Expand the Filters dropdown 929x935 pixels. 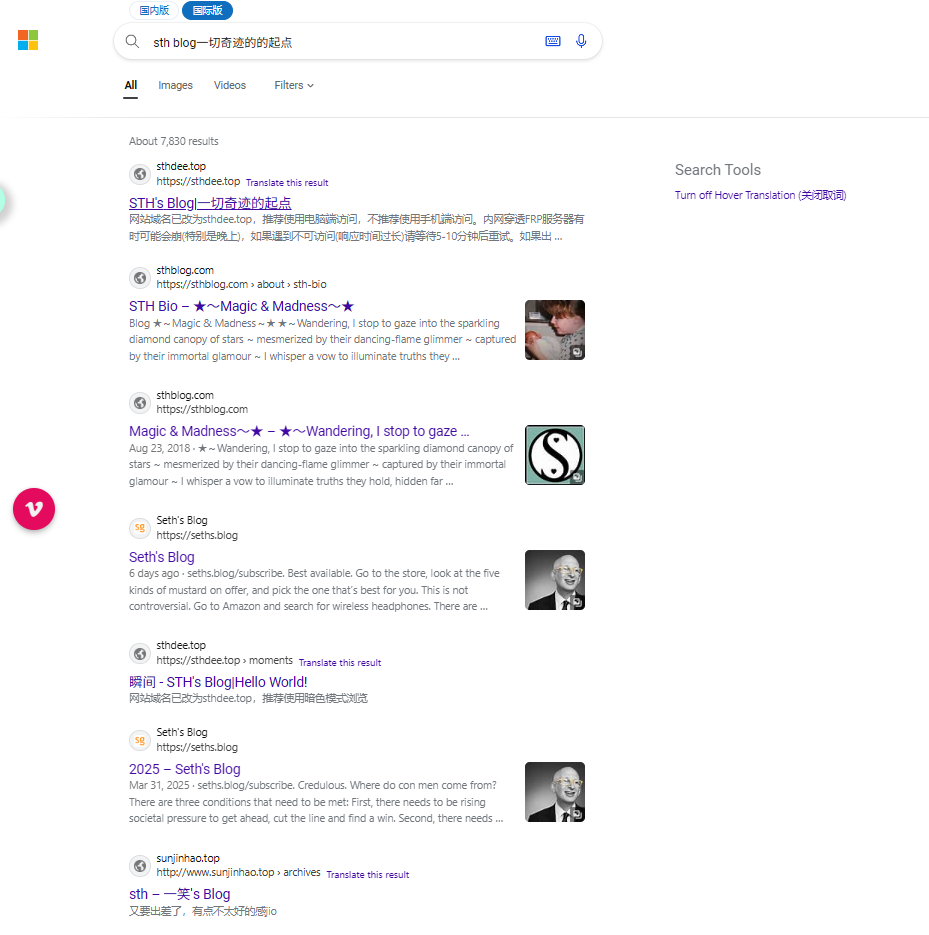coord(294,85)
